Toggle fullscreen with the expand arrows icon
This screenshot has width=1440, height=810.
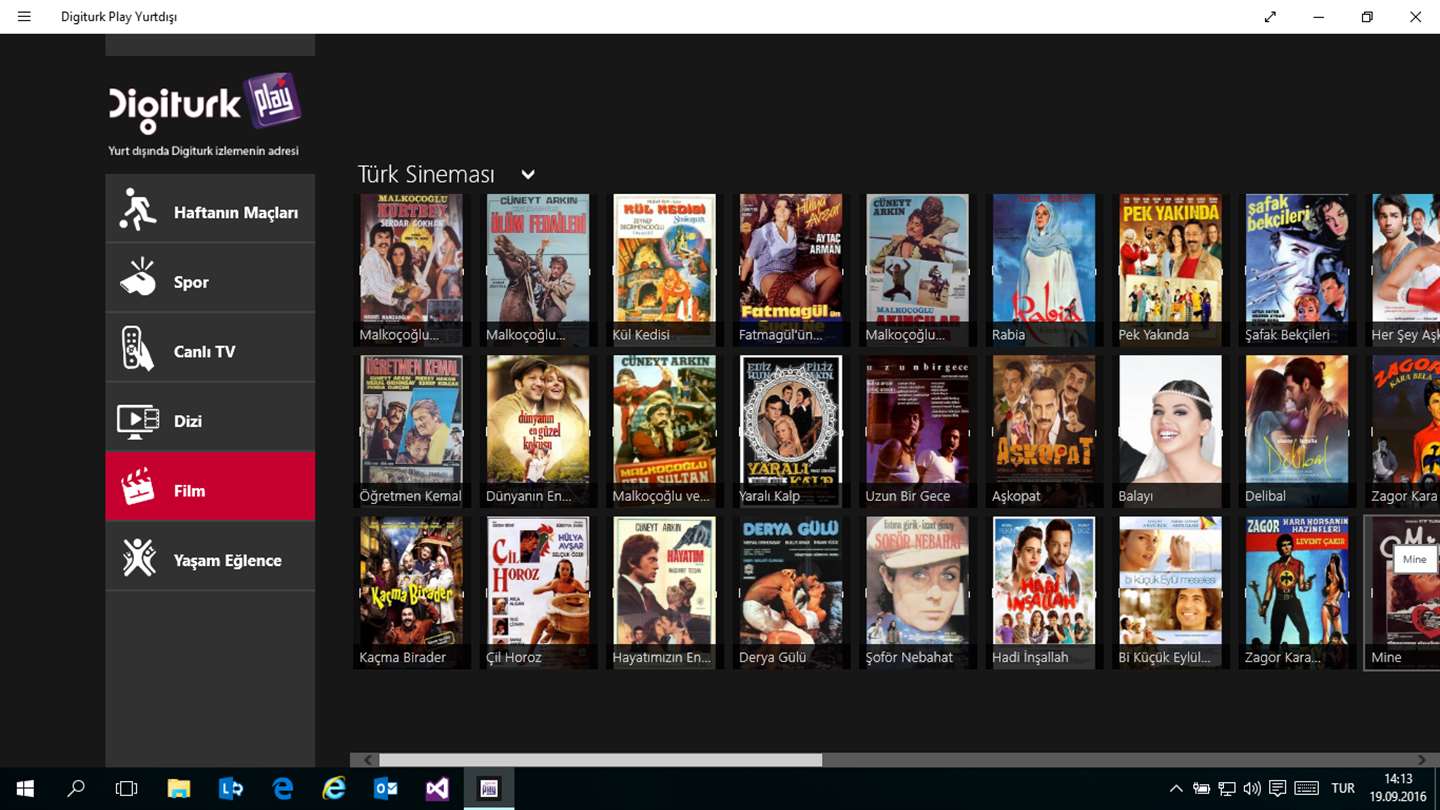1270,17
